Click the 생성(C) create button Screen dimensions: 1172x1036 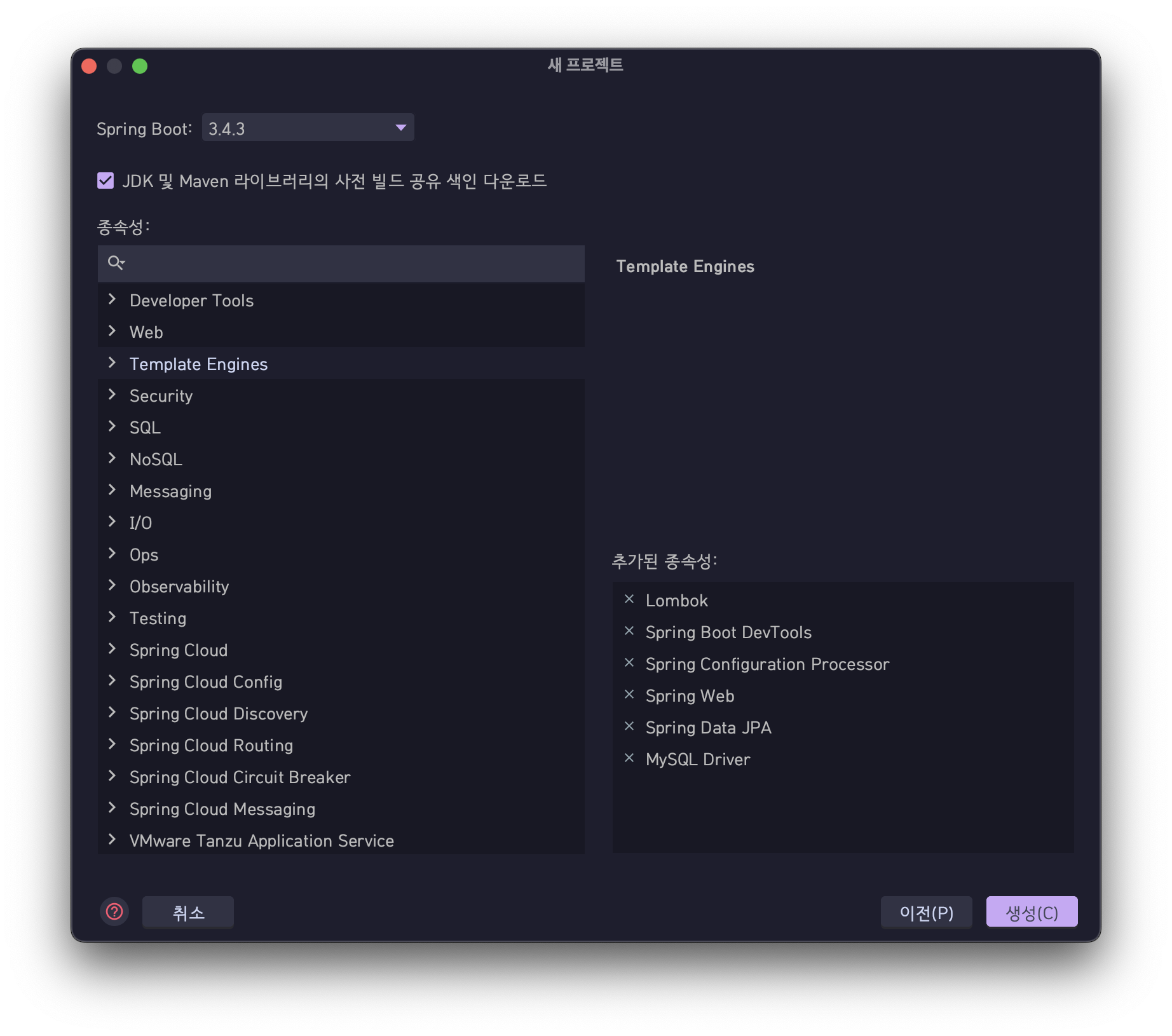click(1032, 912)
